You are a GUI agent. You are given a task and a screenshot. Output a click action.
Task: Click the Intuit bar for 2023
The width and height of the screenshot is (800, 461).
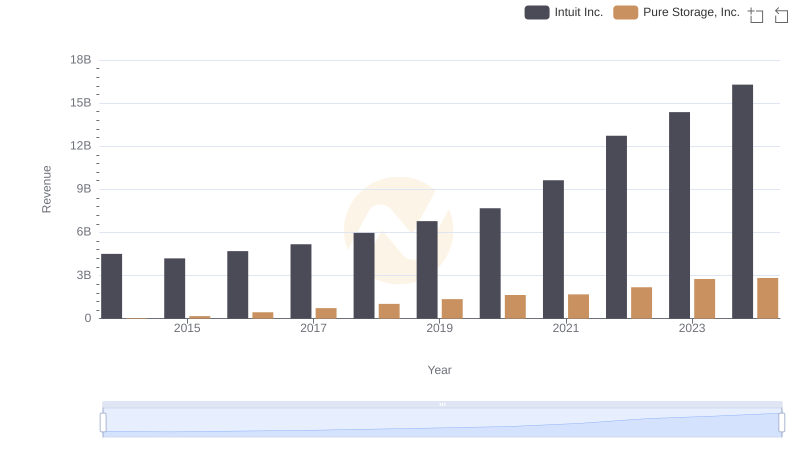click(x=680, y=215)
